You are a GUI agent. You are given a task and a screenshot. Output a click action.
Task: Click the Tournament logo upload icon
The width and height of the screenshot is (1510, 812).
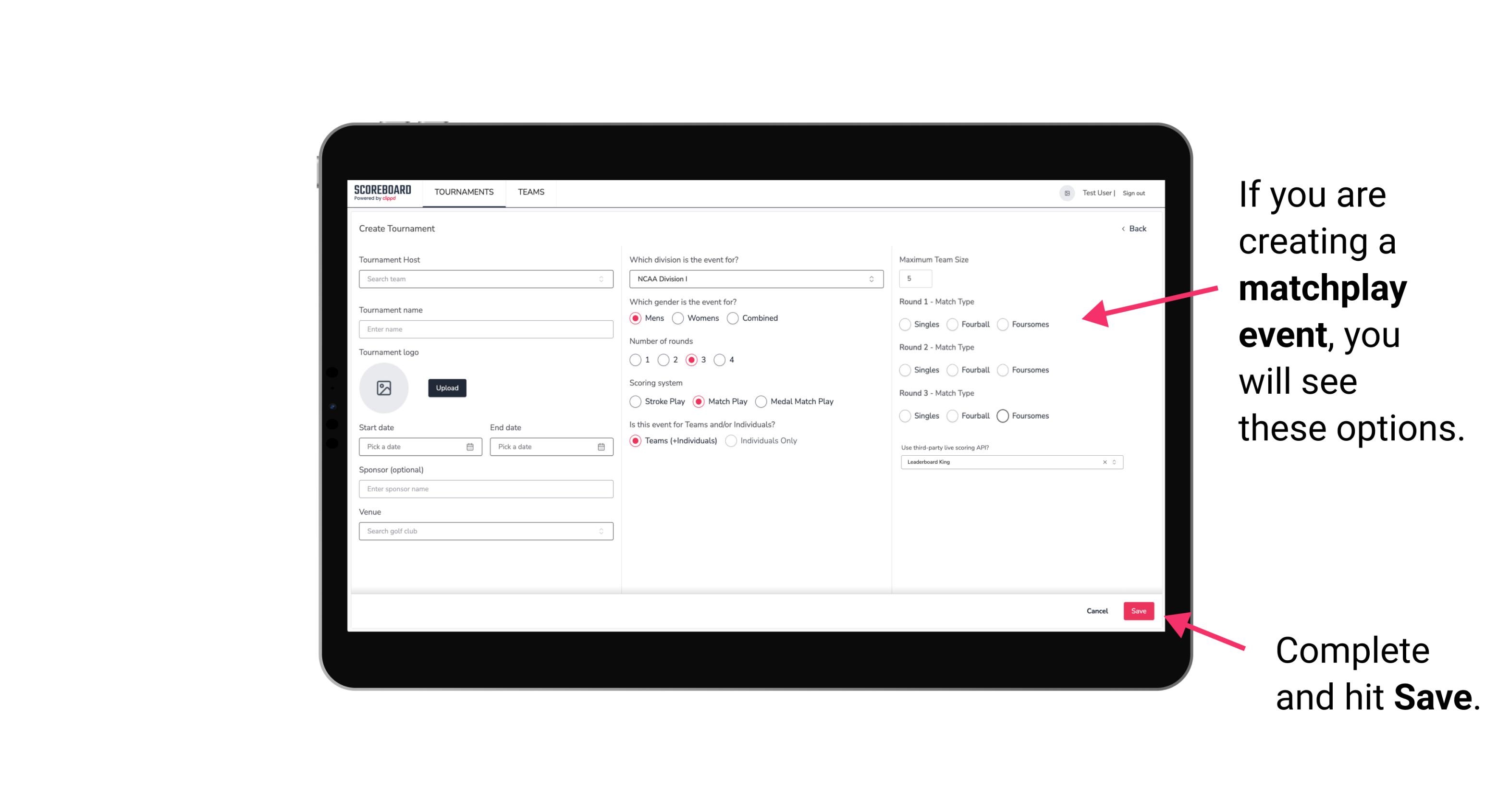point(385,388)
